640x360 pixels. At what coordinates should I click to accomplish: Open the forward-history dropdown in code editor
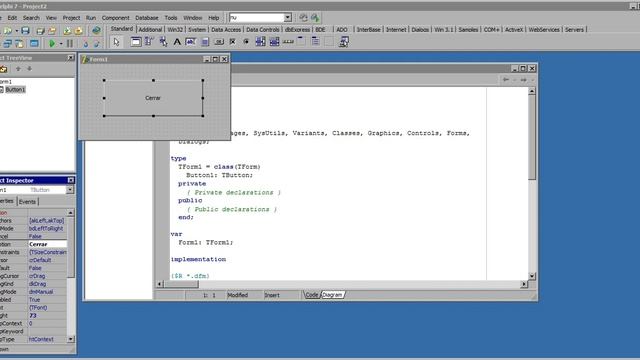point(532,80)
